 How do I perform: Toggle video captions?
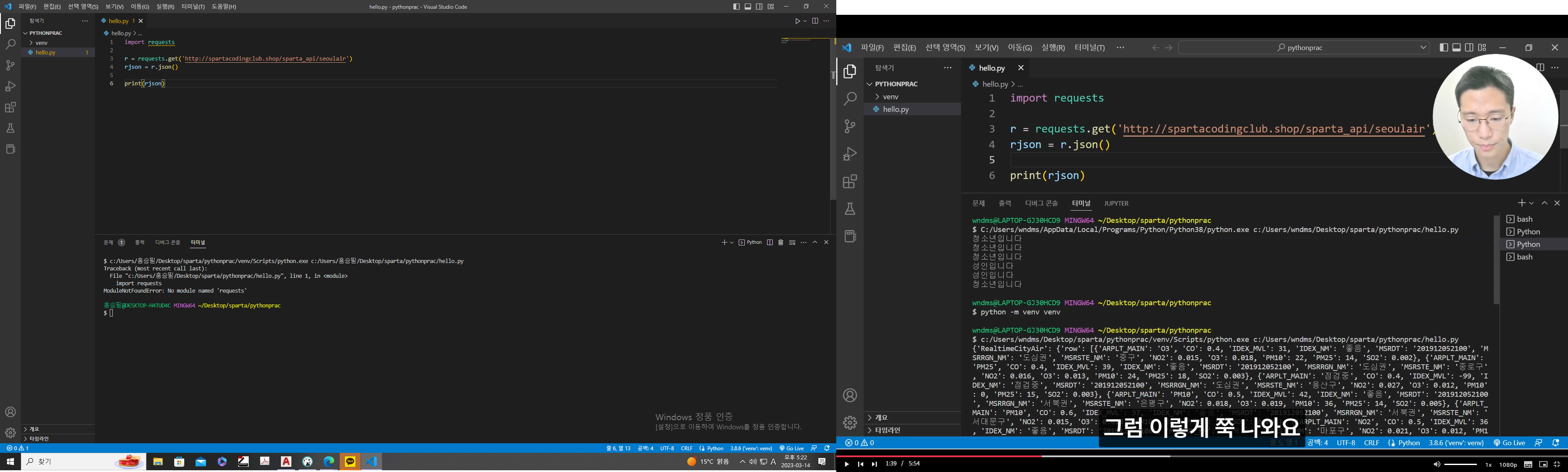click(1528, 464)
